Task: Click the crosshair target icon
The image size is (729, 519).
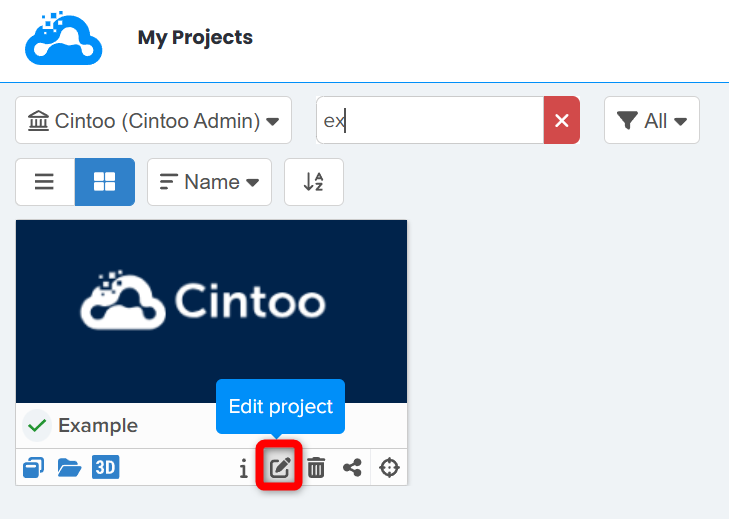Action: tap(389, 467)
